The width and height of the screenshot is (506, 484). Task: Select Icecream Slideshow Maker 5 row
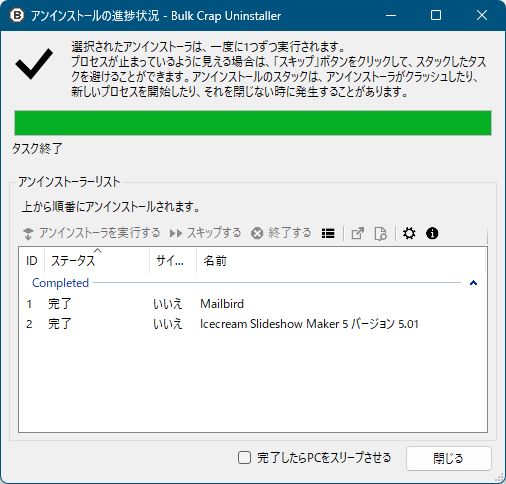[x=253, y=324]
